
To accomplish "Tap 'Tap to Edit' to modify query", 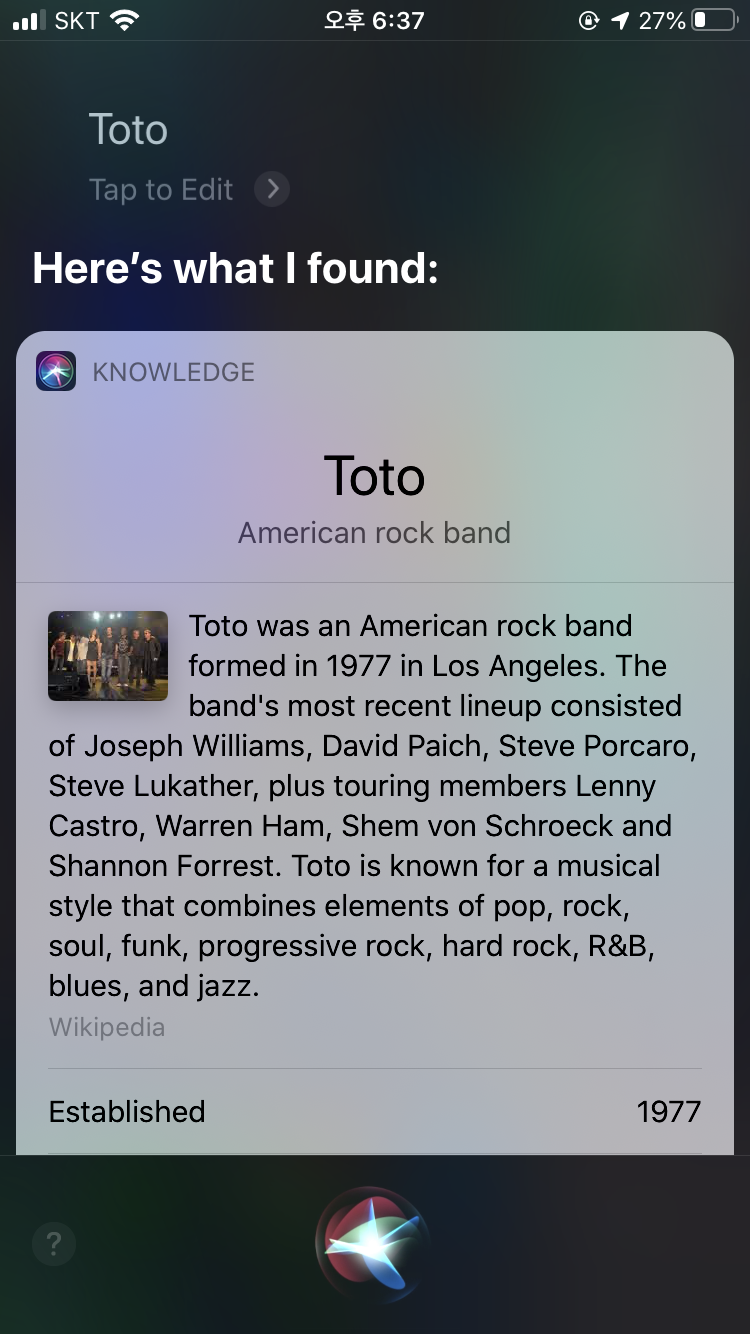I will click(x=161, y=189).
